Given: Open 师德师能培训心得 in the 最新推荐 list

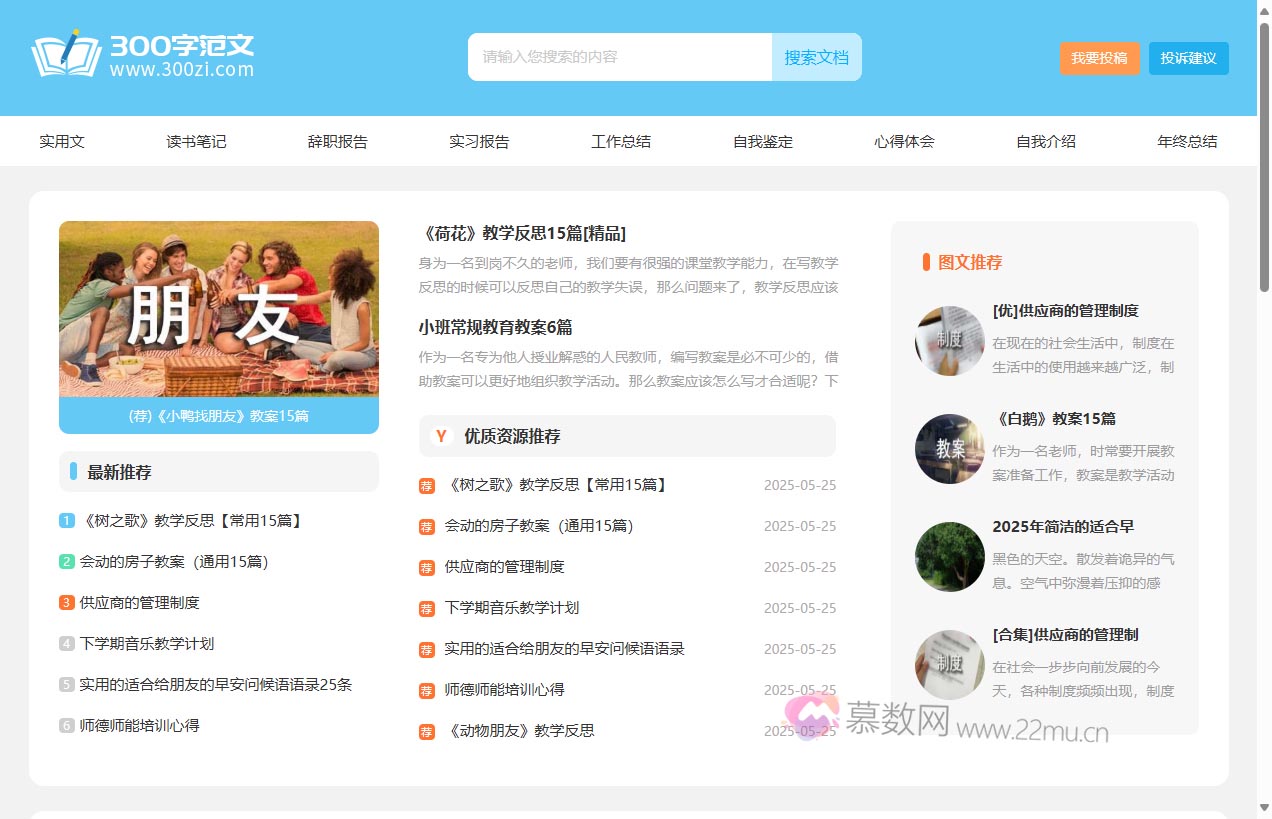Looking at the screenshot, I should pos(139,725).
